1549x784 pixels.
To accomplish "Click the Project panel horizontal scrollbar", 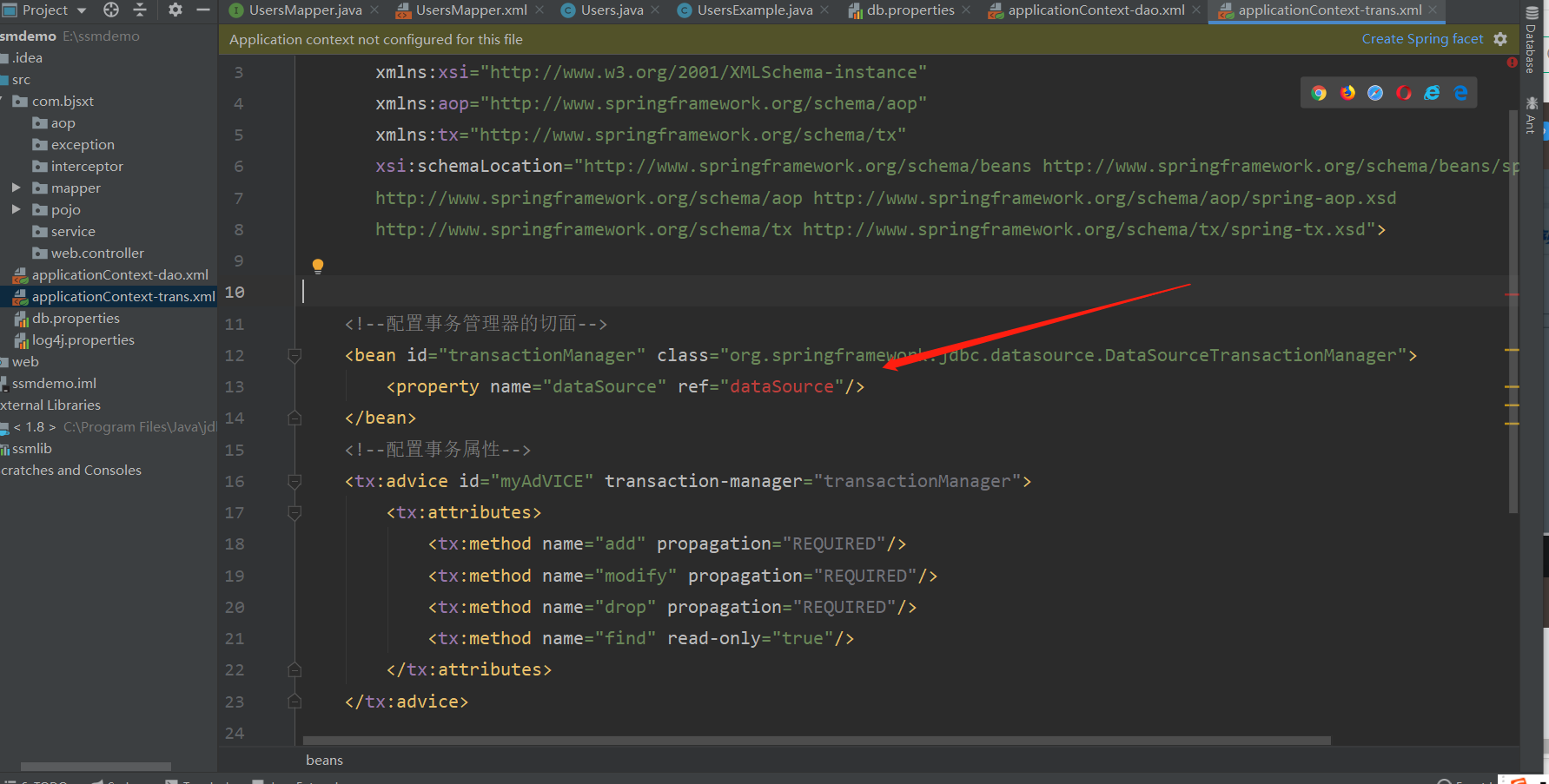I will coord(96,767).
